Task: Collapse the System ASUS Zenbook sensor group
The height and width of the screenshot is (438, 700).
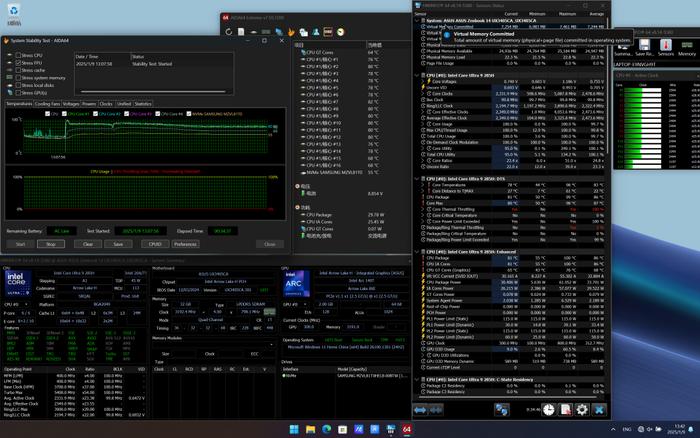Action: [x=417, y=21]
